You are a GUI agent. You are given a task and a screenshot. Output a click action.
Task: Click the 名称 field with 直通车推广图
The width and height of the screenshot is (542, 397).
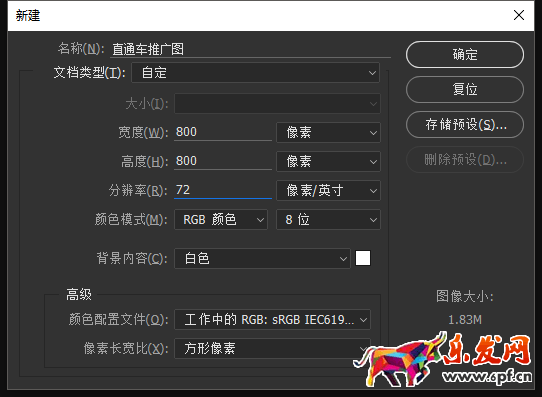[251, 49]
